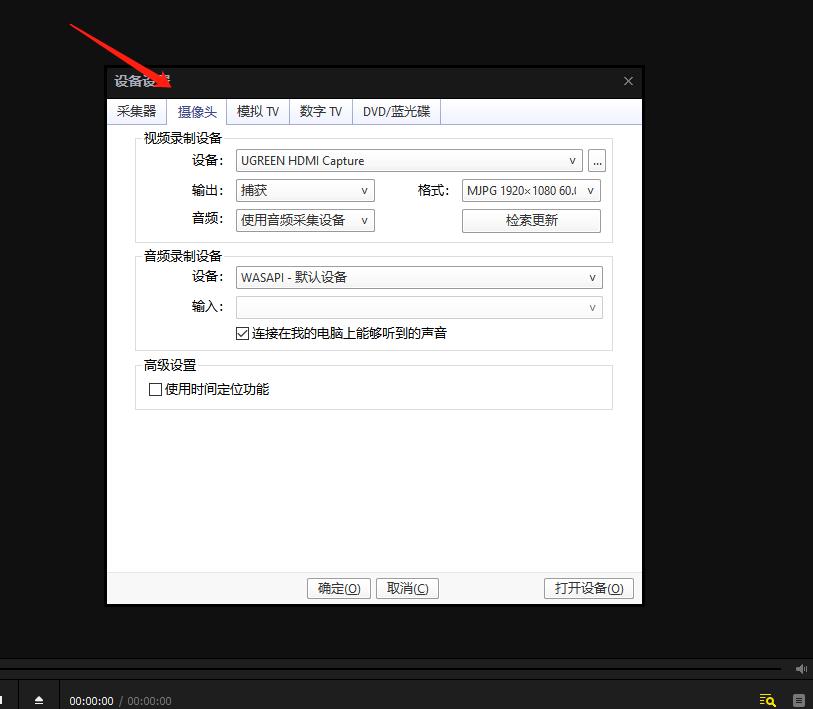Click the control panel icon at far bottom right
This screenshot has height=709, width=813.
(x=797, y=700)
